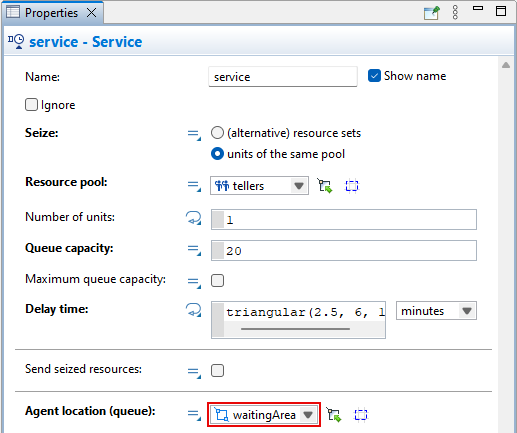Select tellers pool from graphical editor icon

pyautogui.click(x=325, y=186)
